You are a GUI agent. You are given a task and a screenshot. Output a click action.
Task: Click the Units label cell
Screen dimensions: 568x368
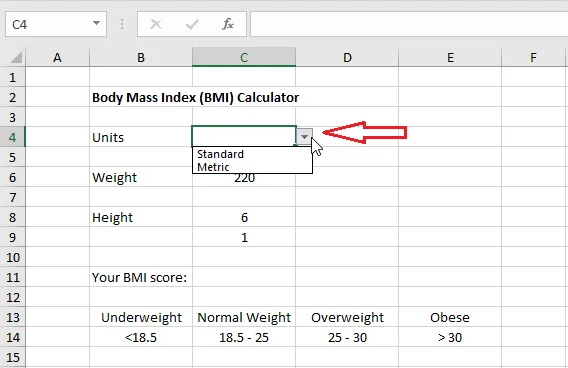(141, 137)
